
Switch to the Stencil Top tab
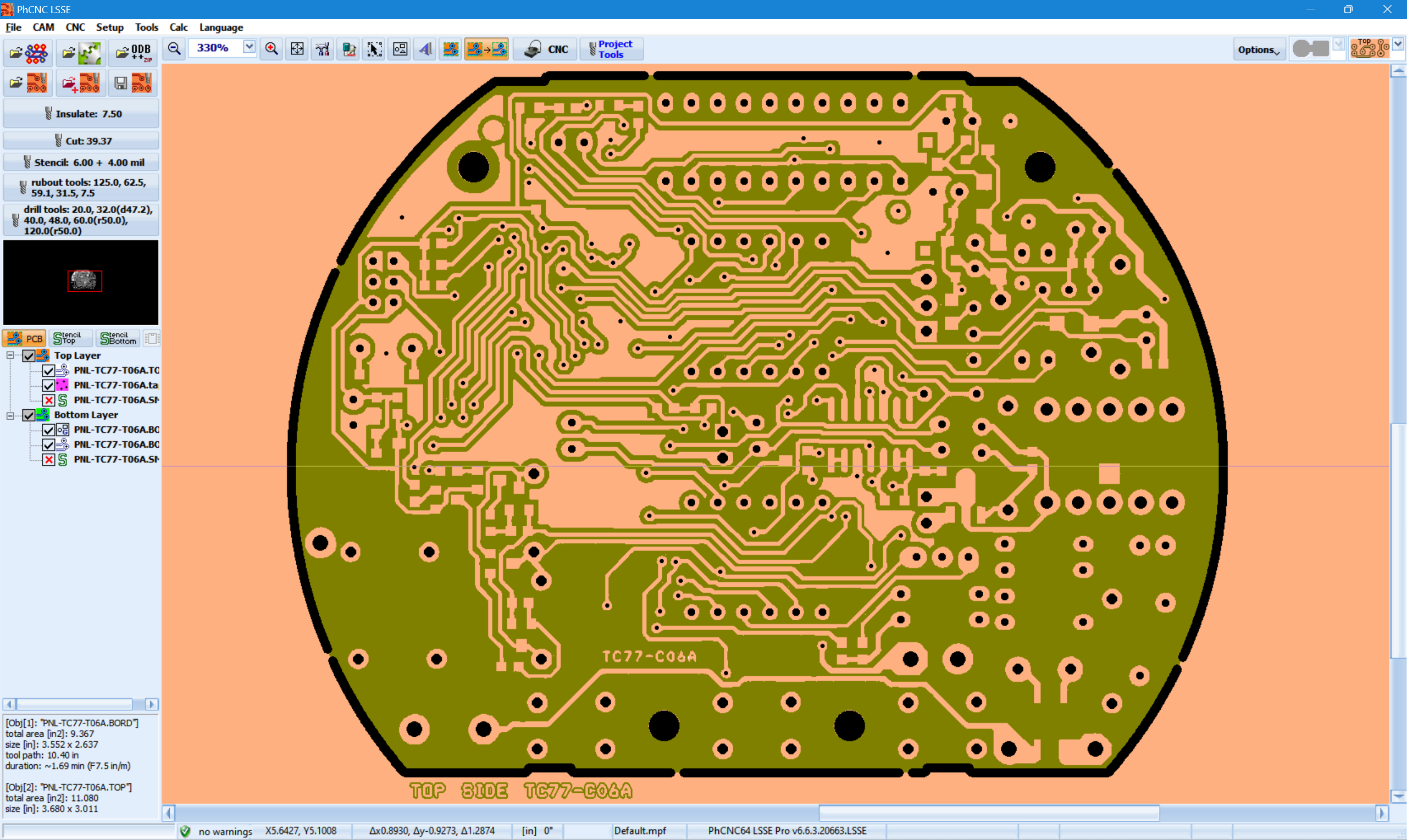(x=71, y=338)
